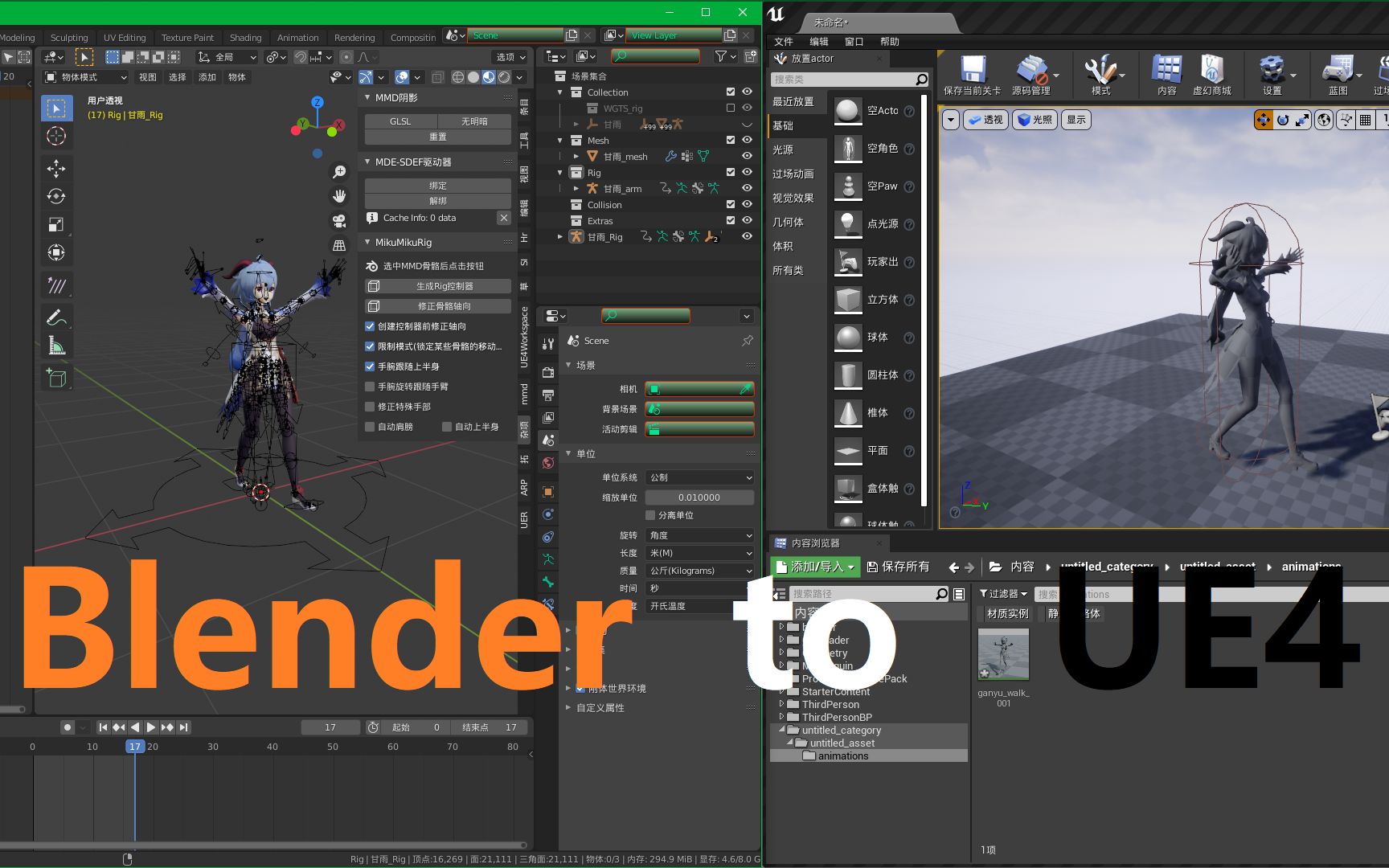
Task: Click the viewport Zoom magnifier icon
Action: 340,171
